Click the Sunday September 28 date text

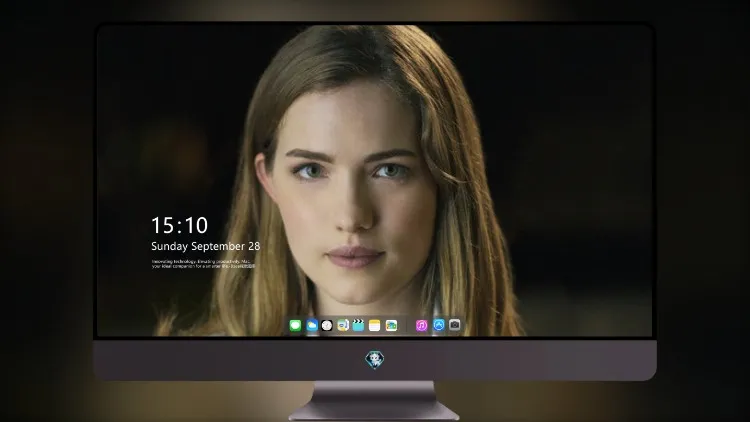(x=206, y=246)
